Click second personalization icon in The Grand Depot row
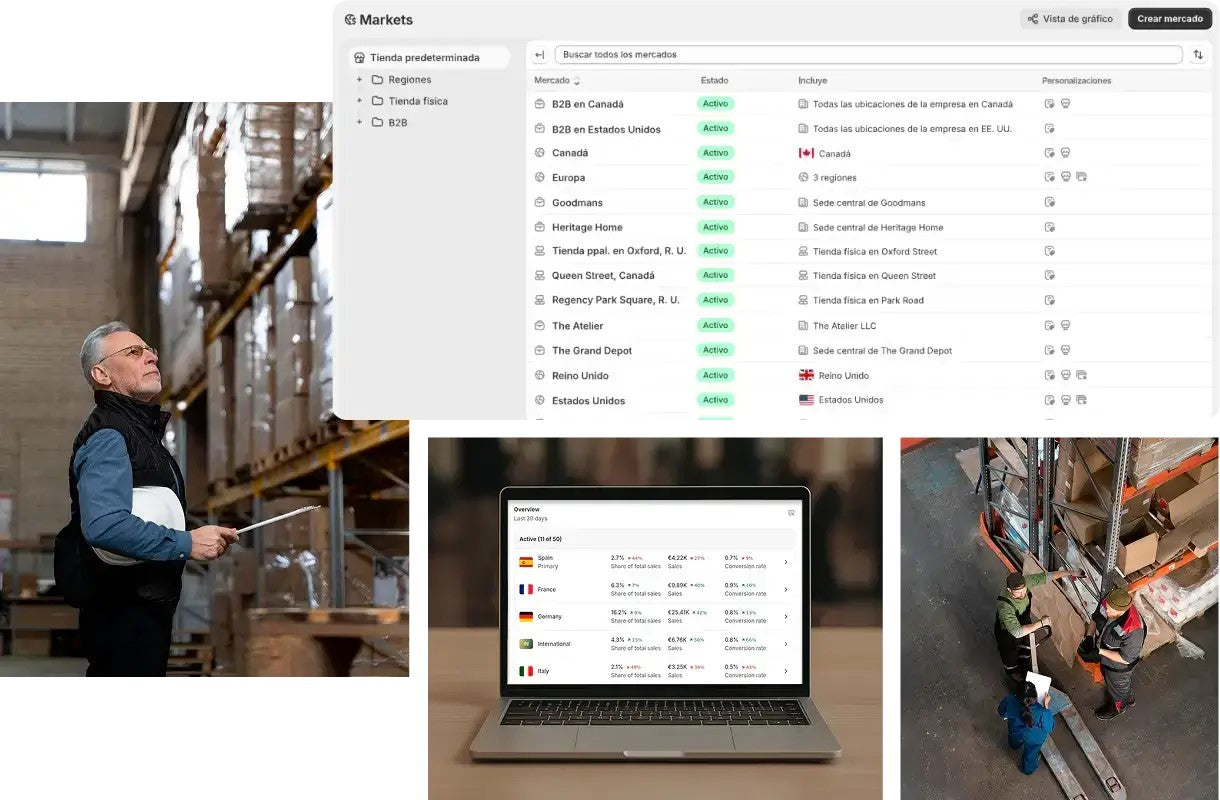The height and width of the screenshot is (800, 1220). click(1065, 350)
